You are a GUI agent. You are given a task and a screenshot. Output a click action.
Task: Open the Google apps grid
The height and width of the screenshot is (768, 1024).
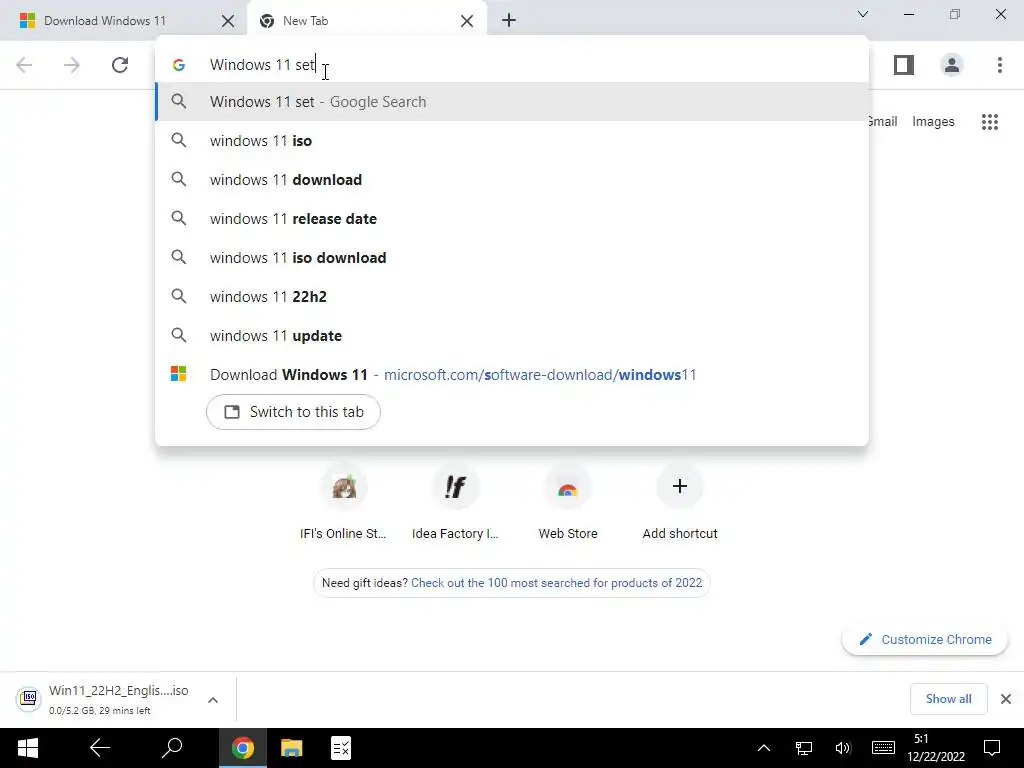pyautogui.click(x=990, y=121)
